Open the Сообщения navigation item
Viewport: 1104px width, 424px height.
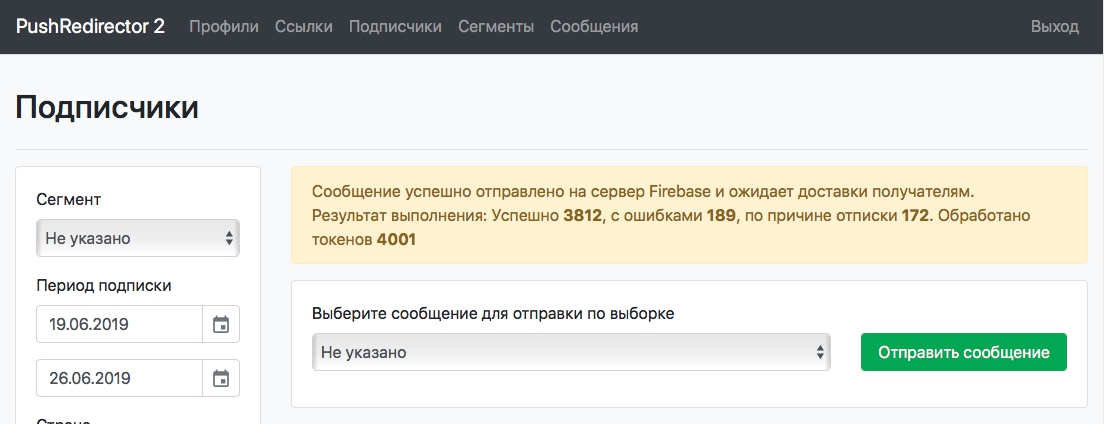click(594, 27)
